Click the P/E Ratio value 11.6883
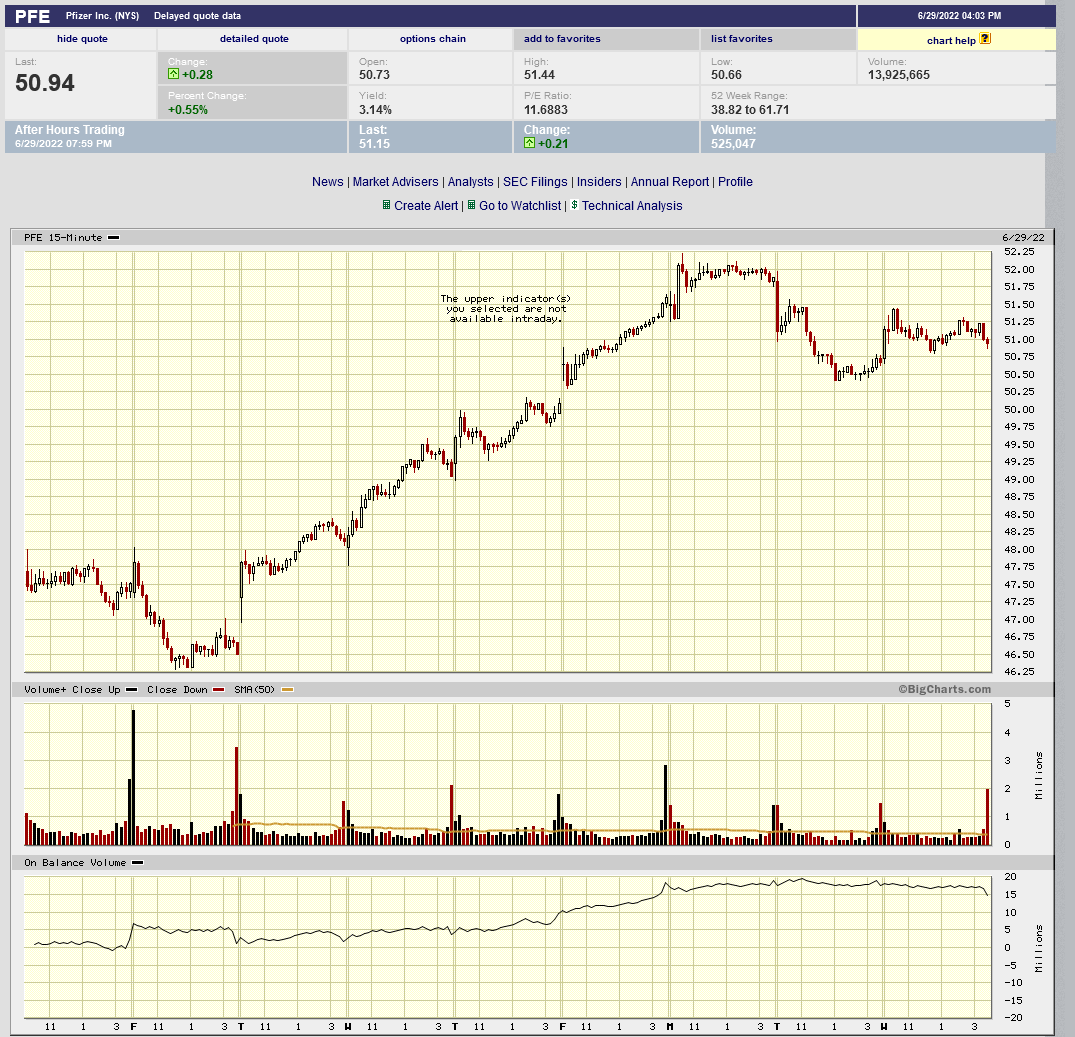Viewport: 1075px width, 1037px height. (x=546, y=110)
